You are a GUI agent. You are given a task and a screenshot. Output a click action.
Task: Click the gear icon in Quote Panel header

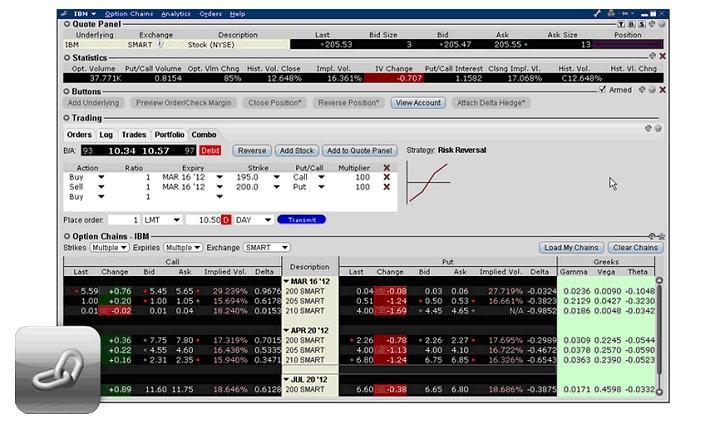pyautogui.click(x=652, y=24)
